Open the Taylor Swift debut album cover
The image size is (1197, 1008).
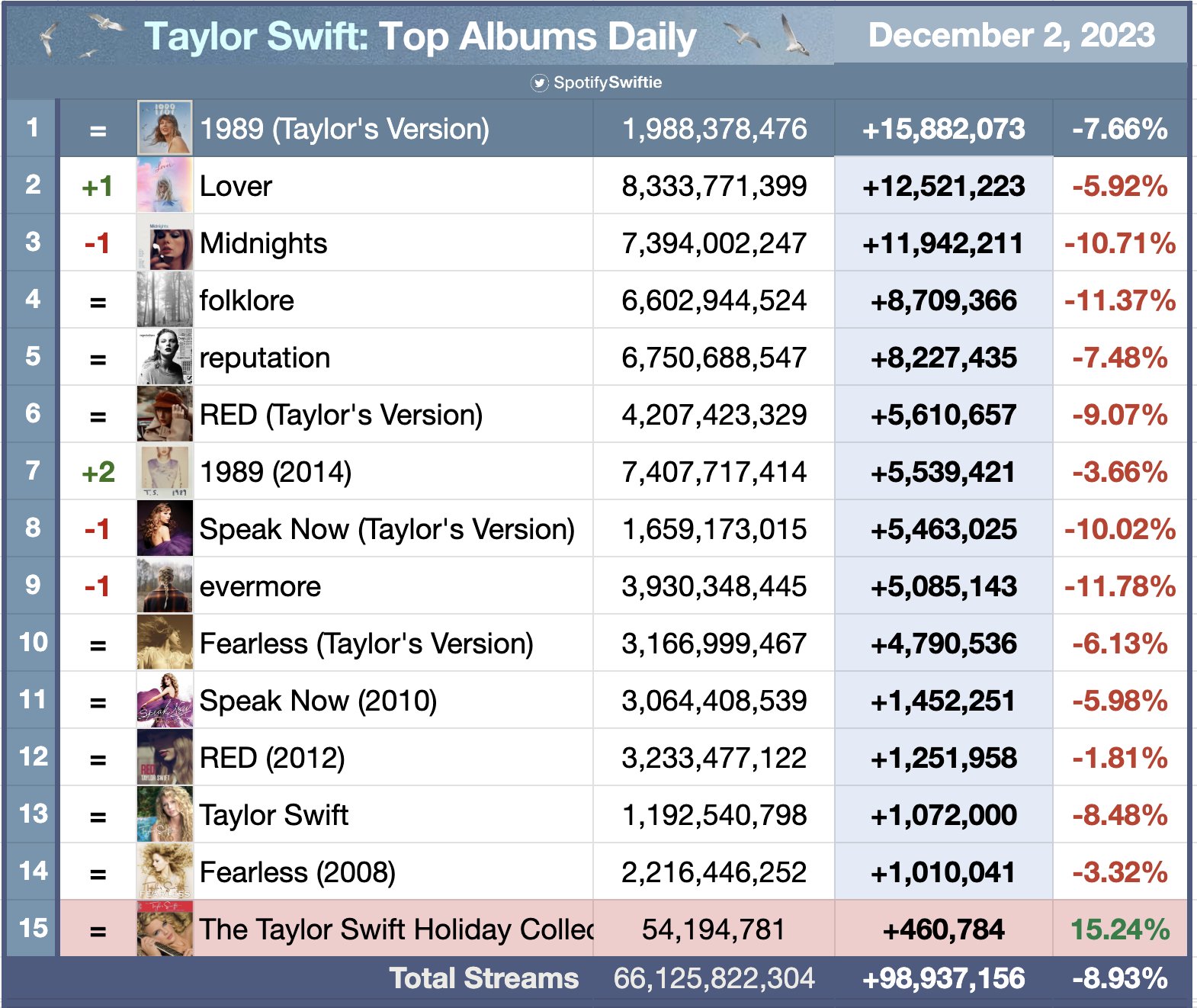tap(165, 814)
